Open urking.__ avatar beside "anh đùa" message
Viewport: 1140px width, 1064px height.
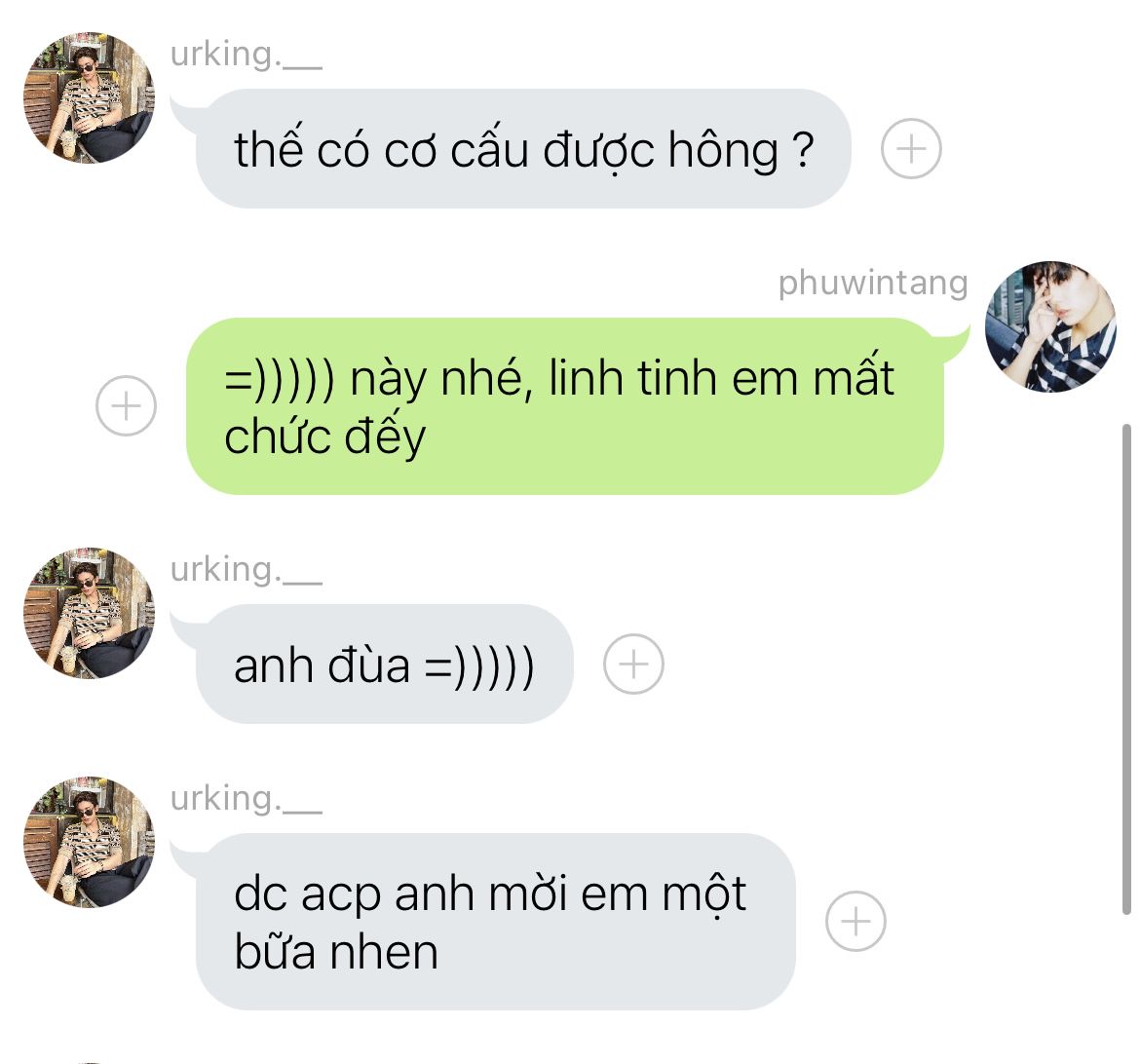pos(90,613)
